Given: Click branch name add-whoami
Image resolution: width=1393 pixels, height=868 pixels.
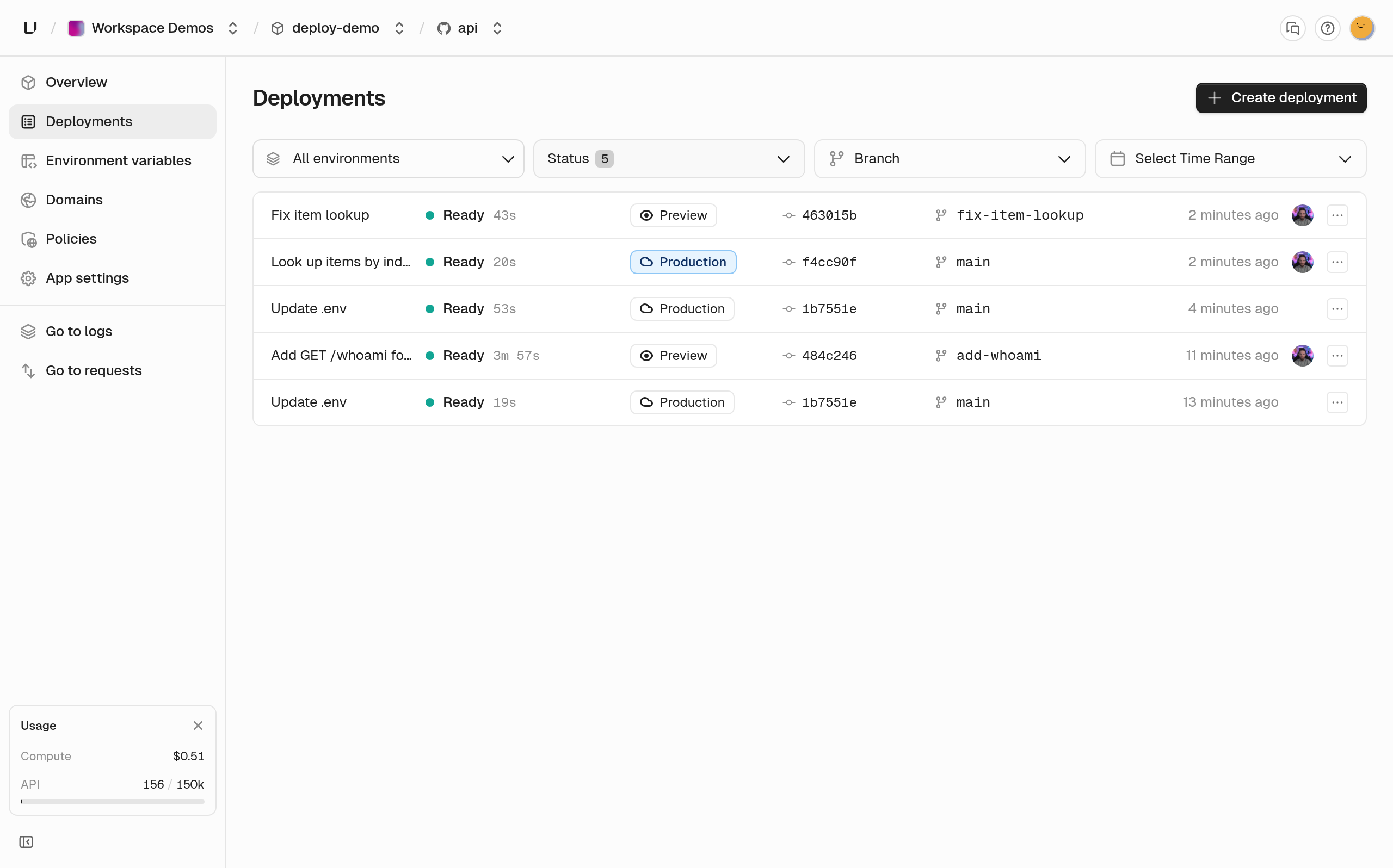Looking at the screenshot, I should [x=998, y=355].
